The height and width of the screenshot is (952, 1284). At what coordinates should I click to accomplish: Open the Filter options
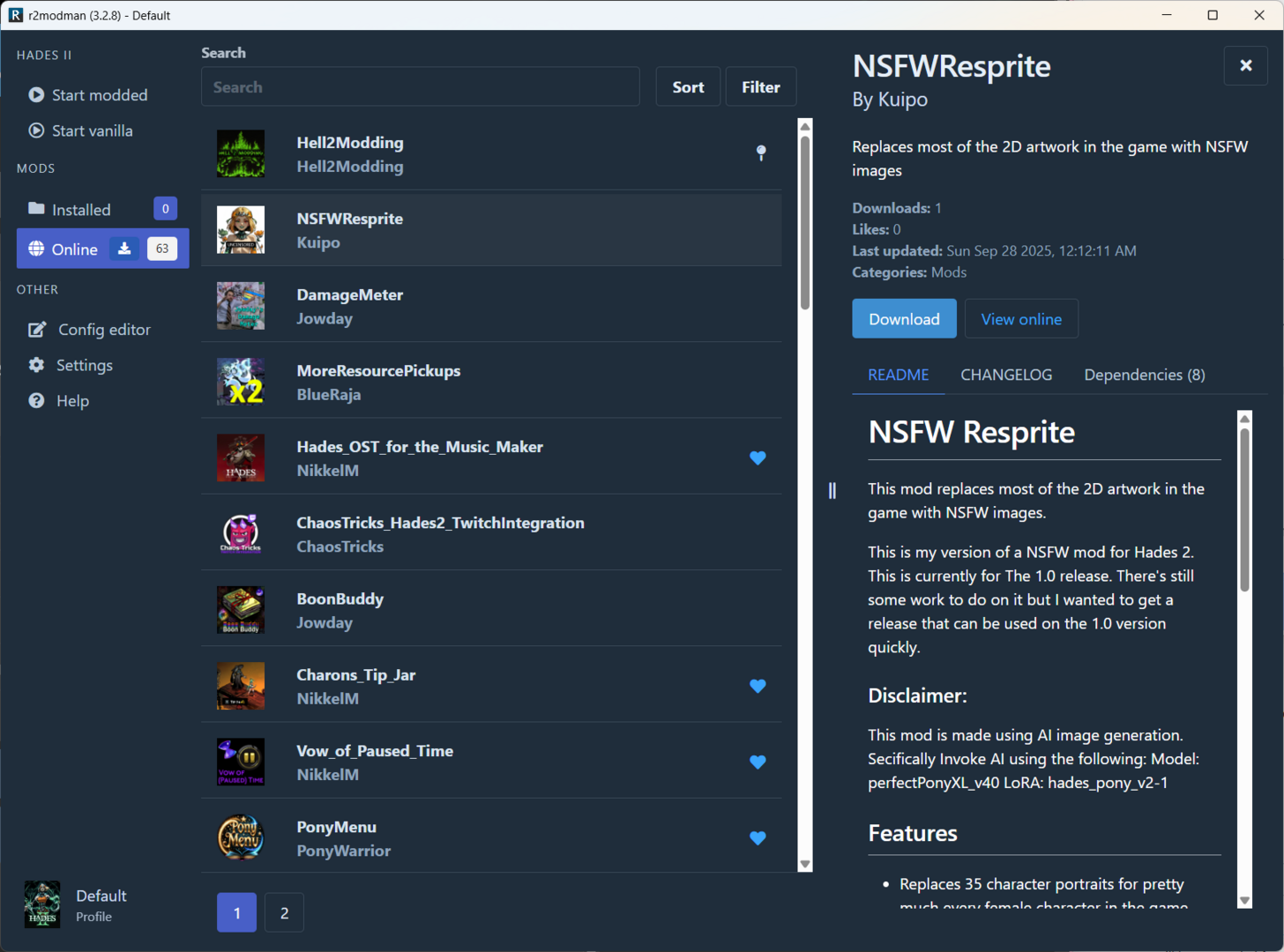[761, 86]
